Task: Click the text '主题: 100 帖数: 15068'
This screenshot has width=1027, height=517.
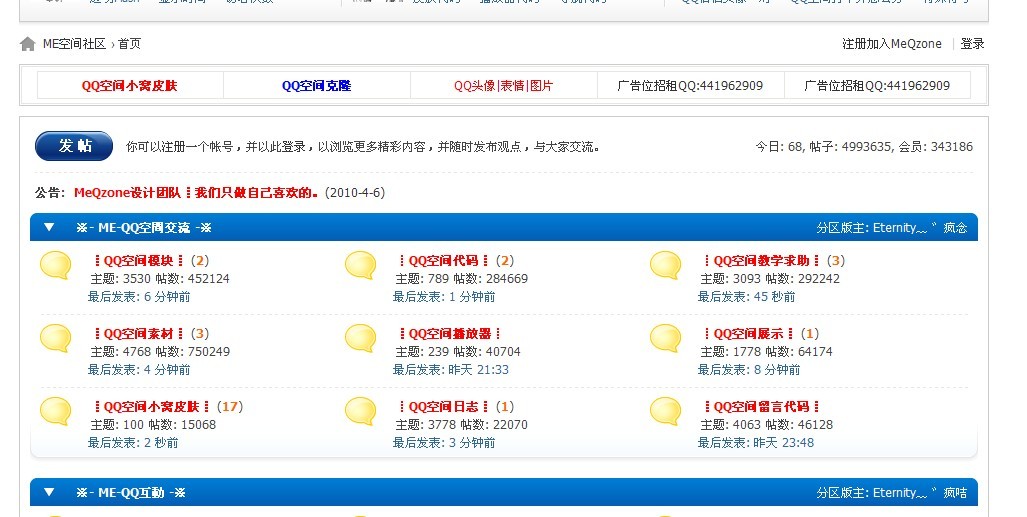Action: tap(153, 425)
